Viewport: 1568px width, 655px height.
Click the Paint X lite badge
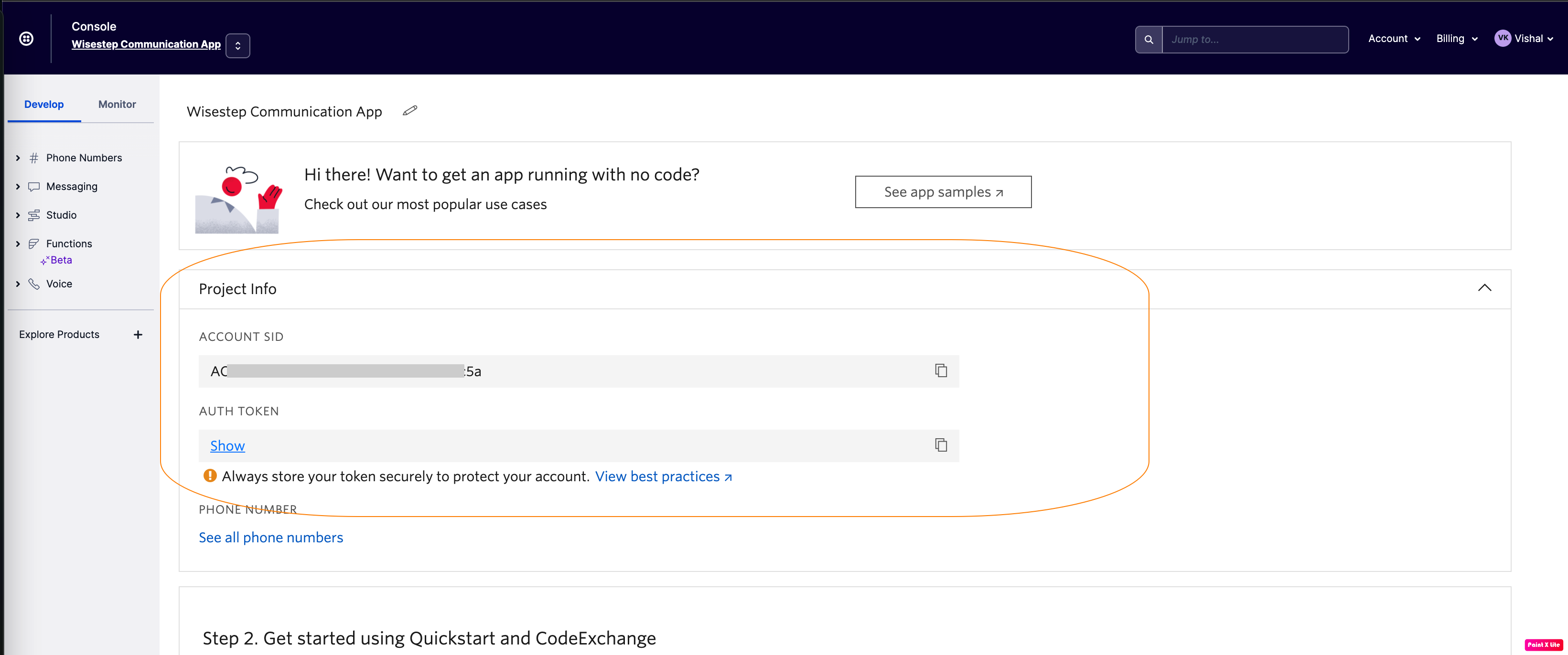click(1543, 644)
